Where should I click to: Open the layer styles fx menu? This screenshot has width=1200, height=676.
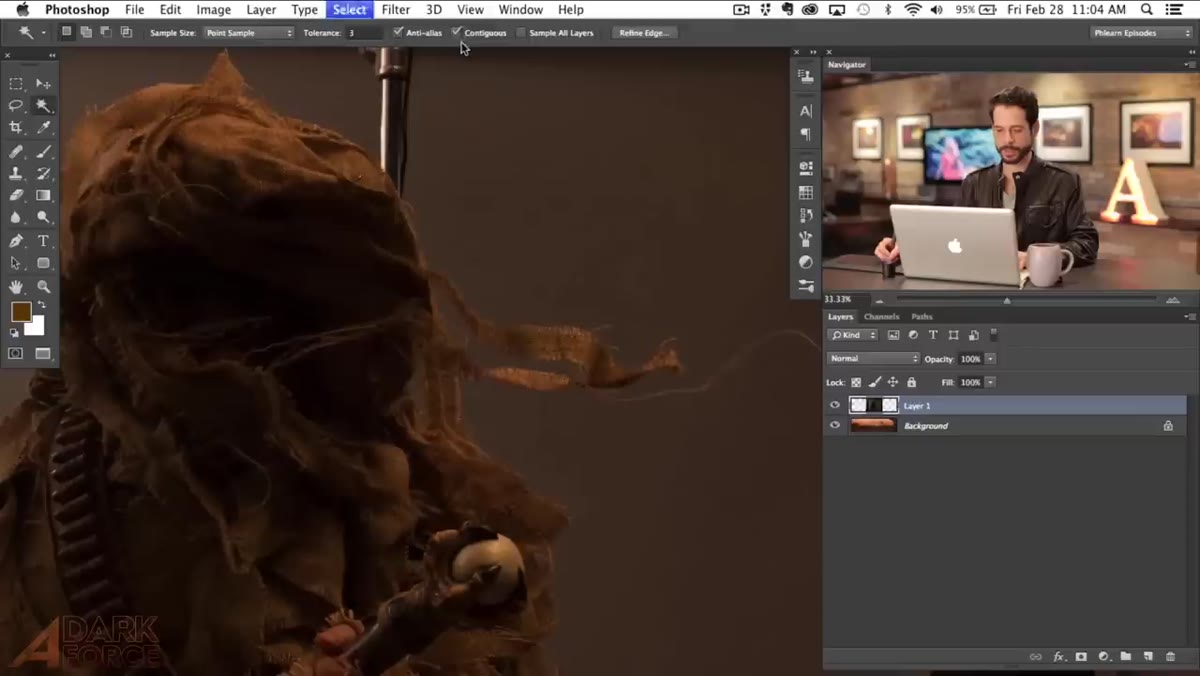(1059, 657)
